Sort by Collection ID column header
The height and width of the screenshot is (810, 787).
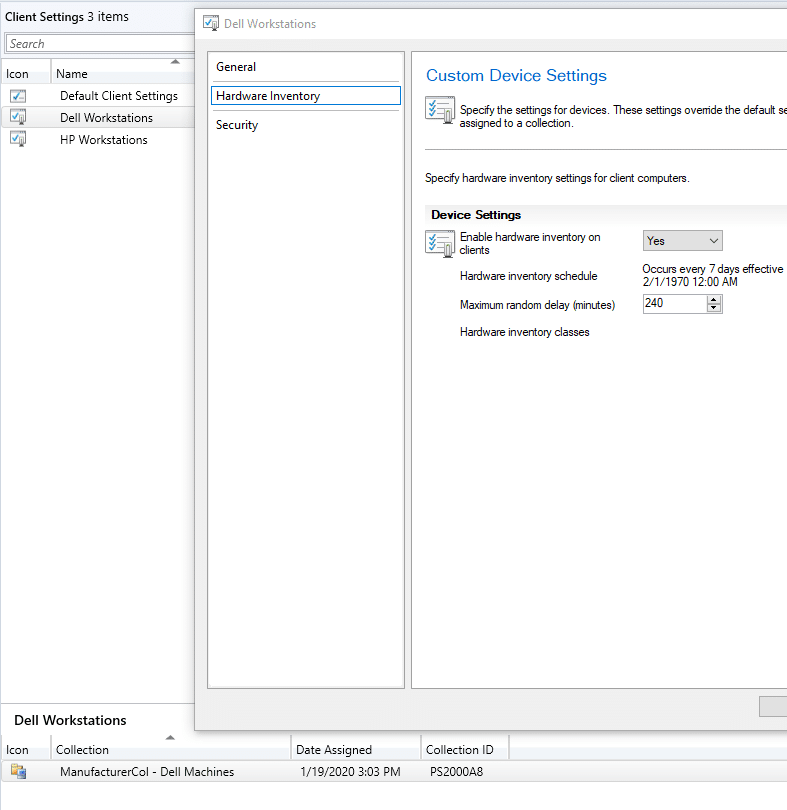tap(459, 750)
